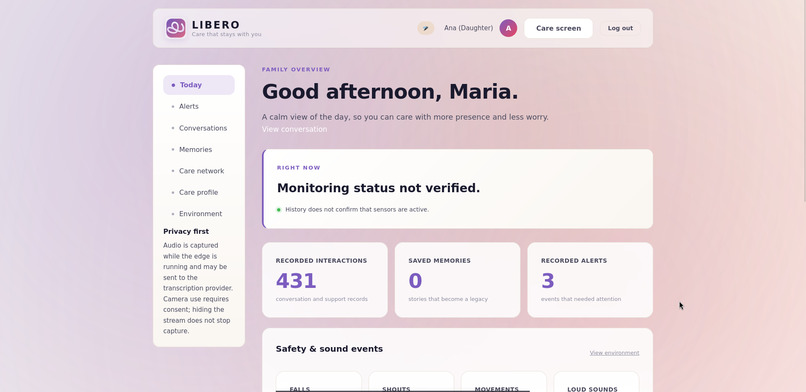
Task: Log out of the account
Action: [620, 28]
